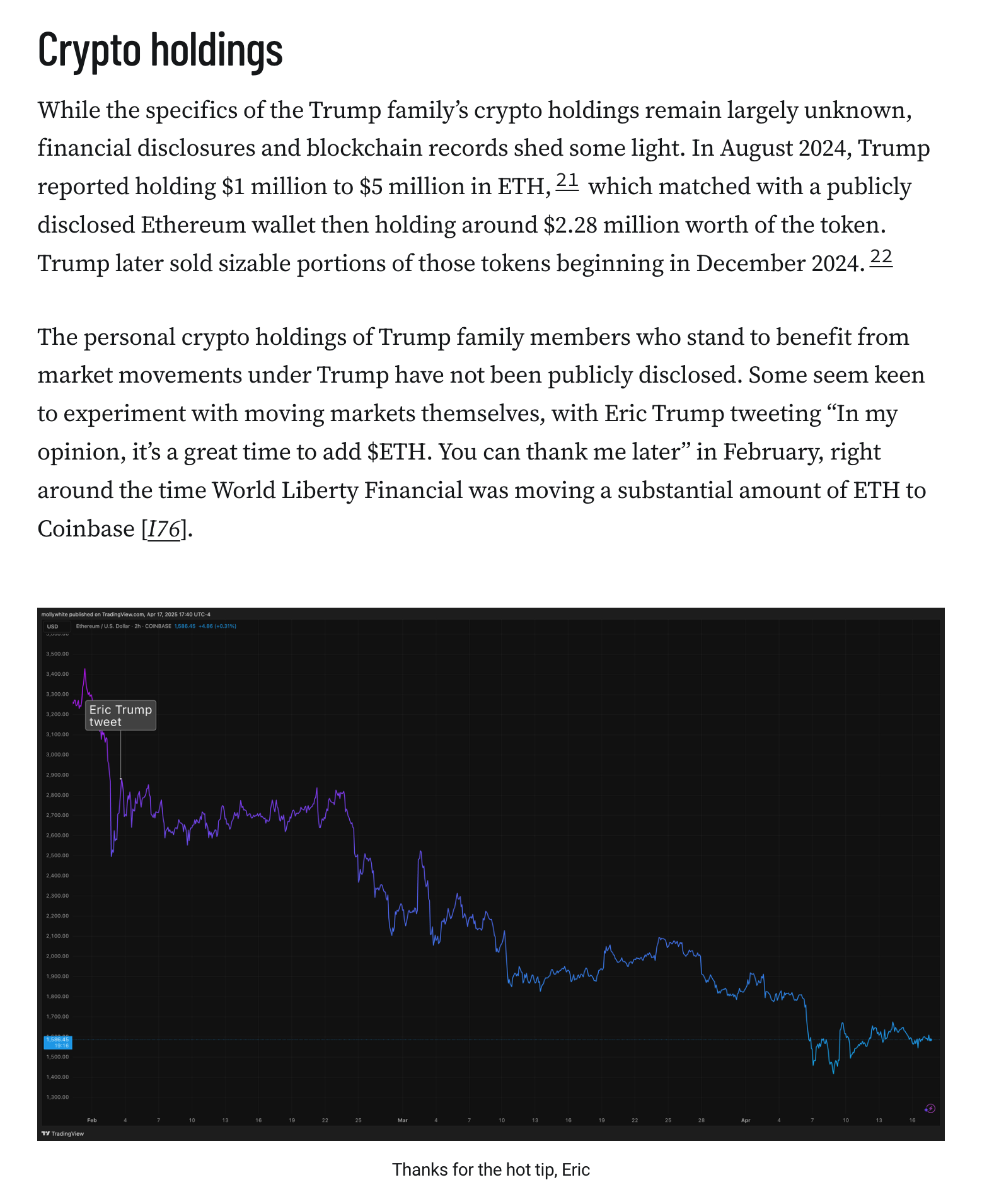982x1204 pixels.
Task: Click the 1,300.00 price axis label
Action: click(57, 1097)
